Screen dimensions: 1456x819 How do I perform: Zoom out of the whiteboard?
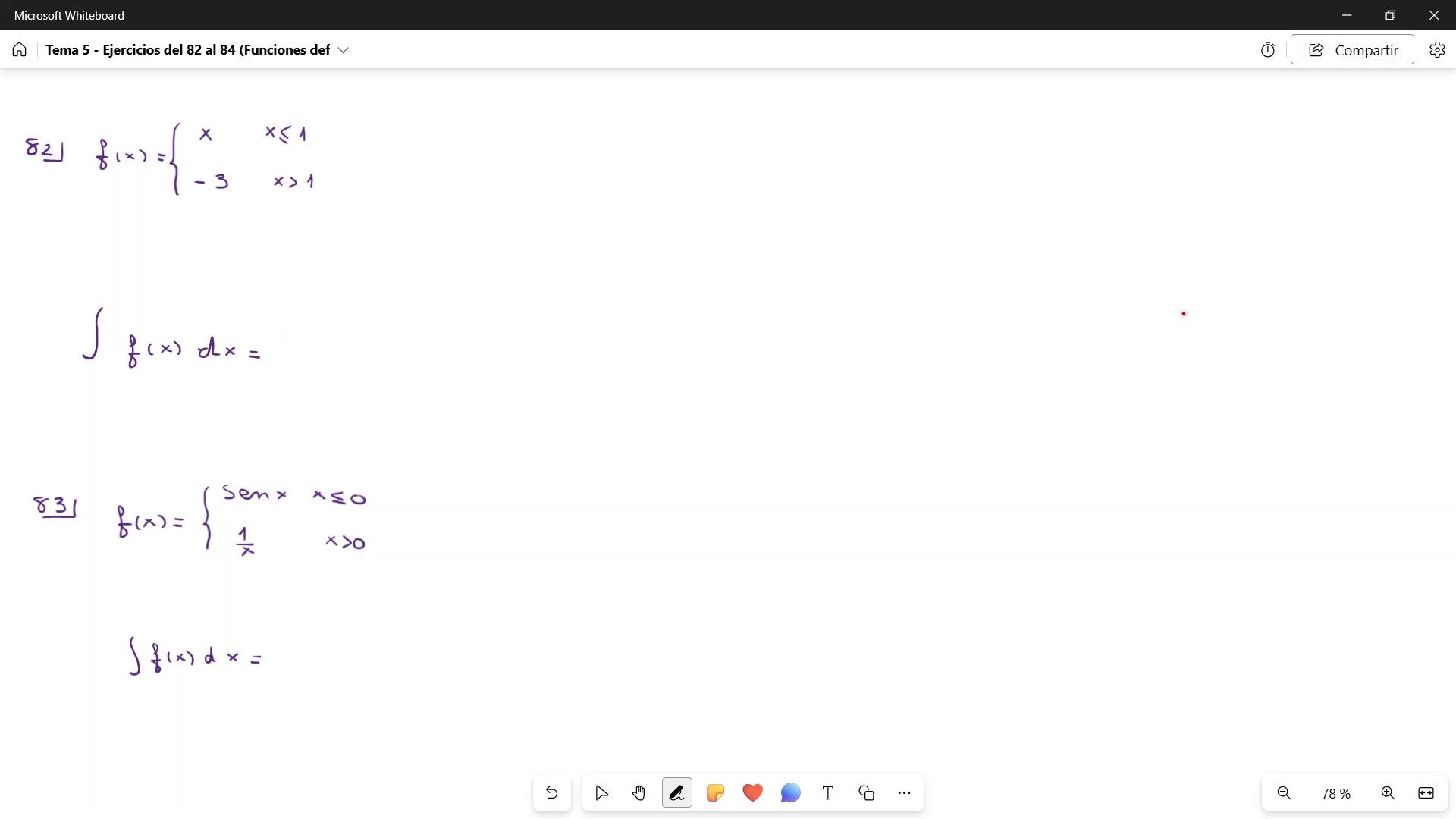pyautogui.click(x=1284, y=793)
